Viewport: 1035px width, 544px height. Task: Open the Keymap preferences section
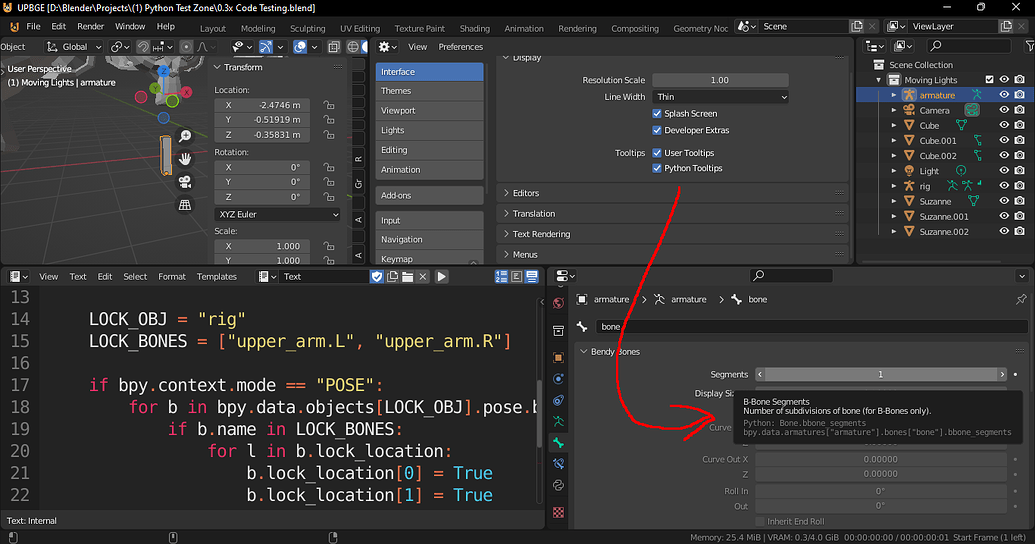pos(430,259)
